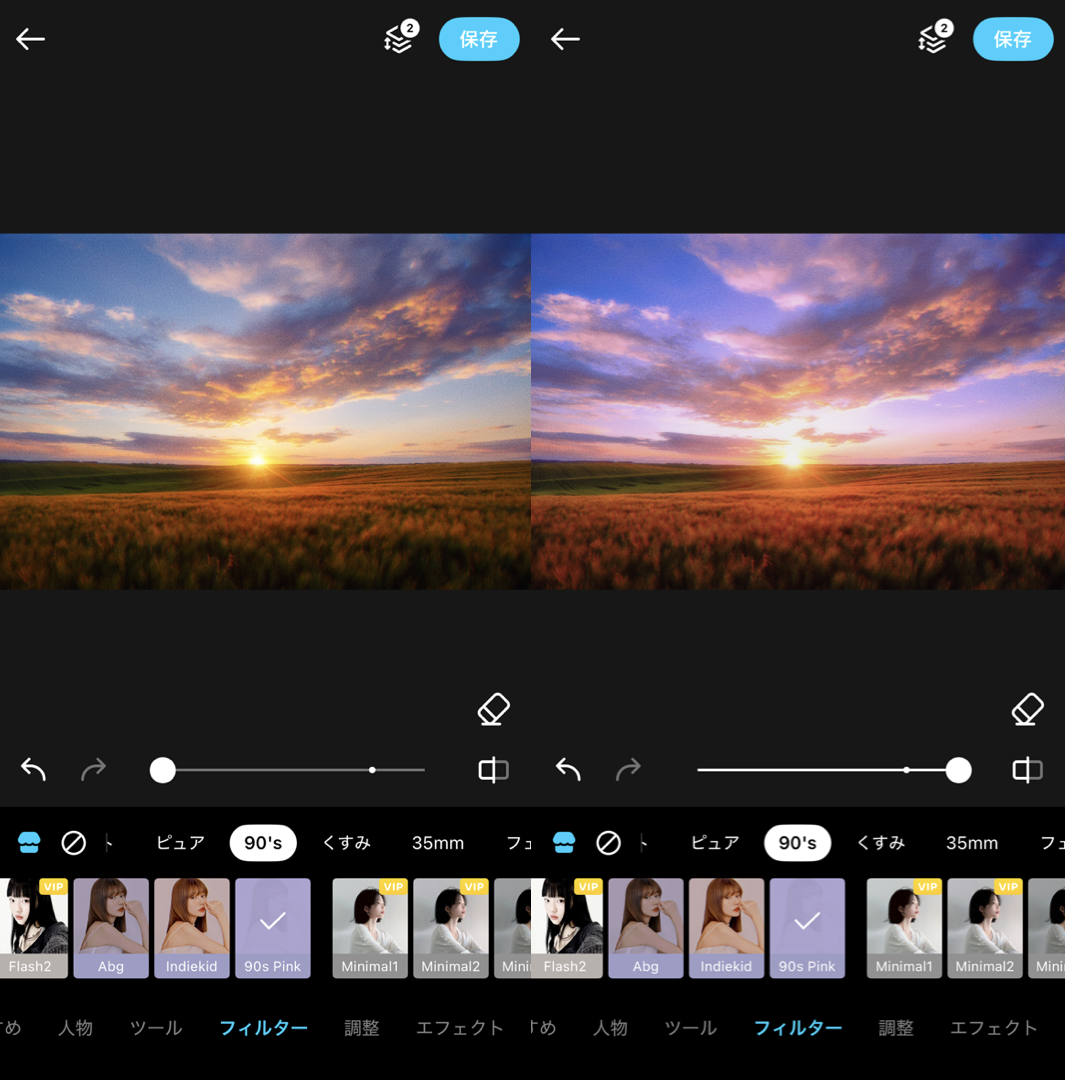Toggle the compare split view on the right screen
This screenshot has width=1066, height=1080.
coord(1027,770)
